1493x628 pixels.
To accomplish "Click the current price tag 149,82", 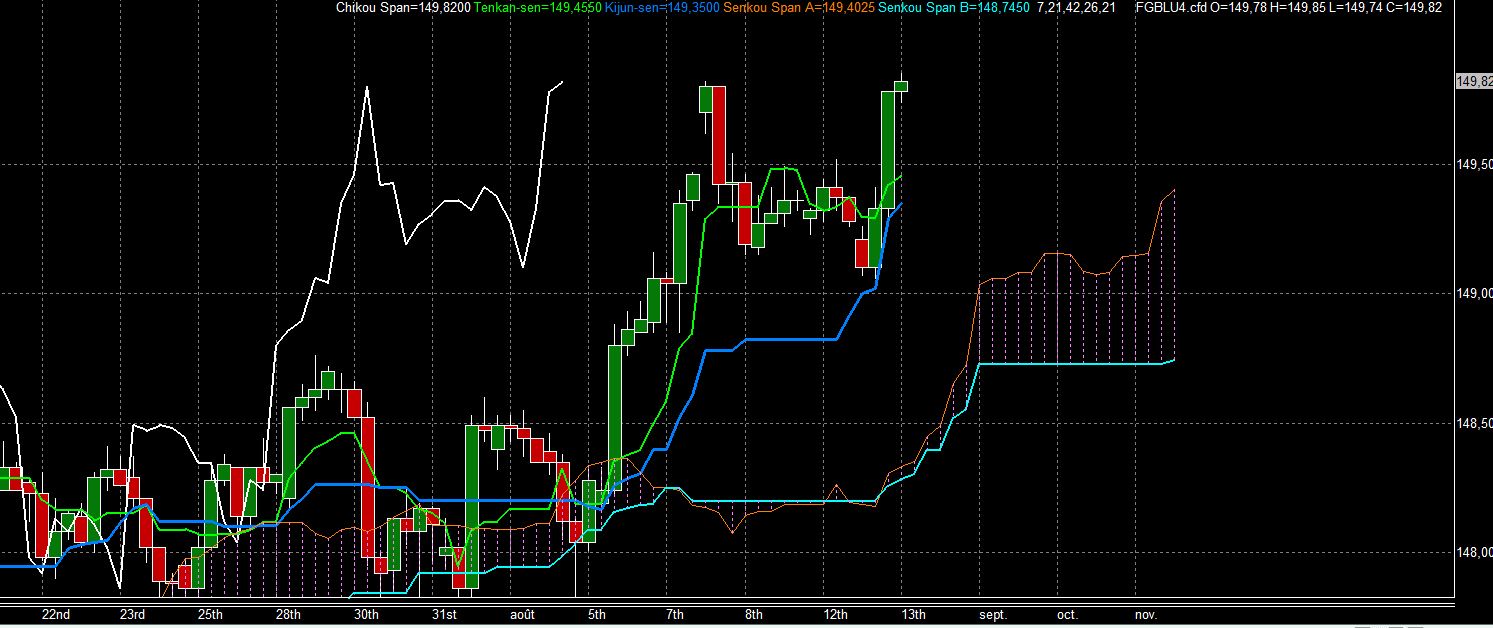I will pyautogui.click(x=1474, y=81).
